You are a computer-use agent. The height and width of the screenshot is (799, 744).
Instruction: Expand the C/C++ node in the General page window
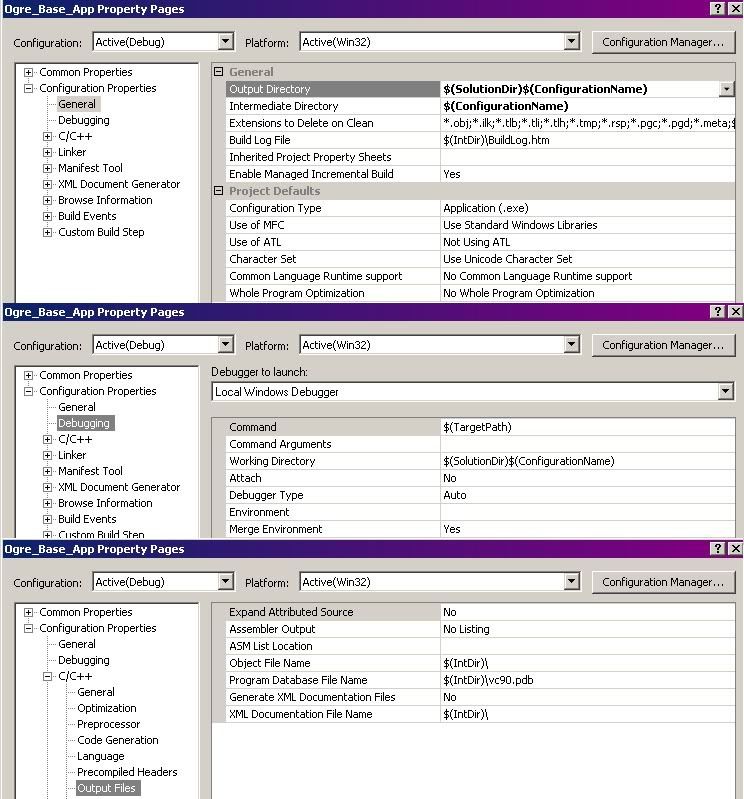pyautogui.click(x=47, y=137)
